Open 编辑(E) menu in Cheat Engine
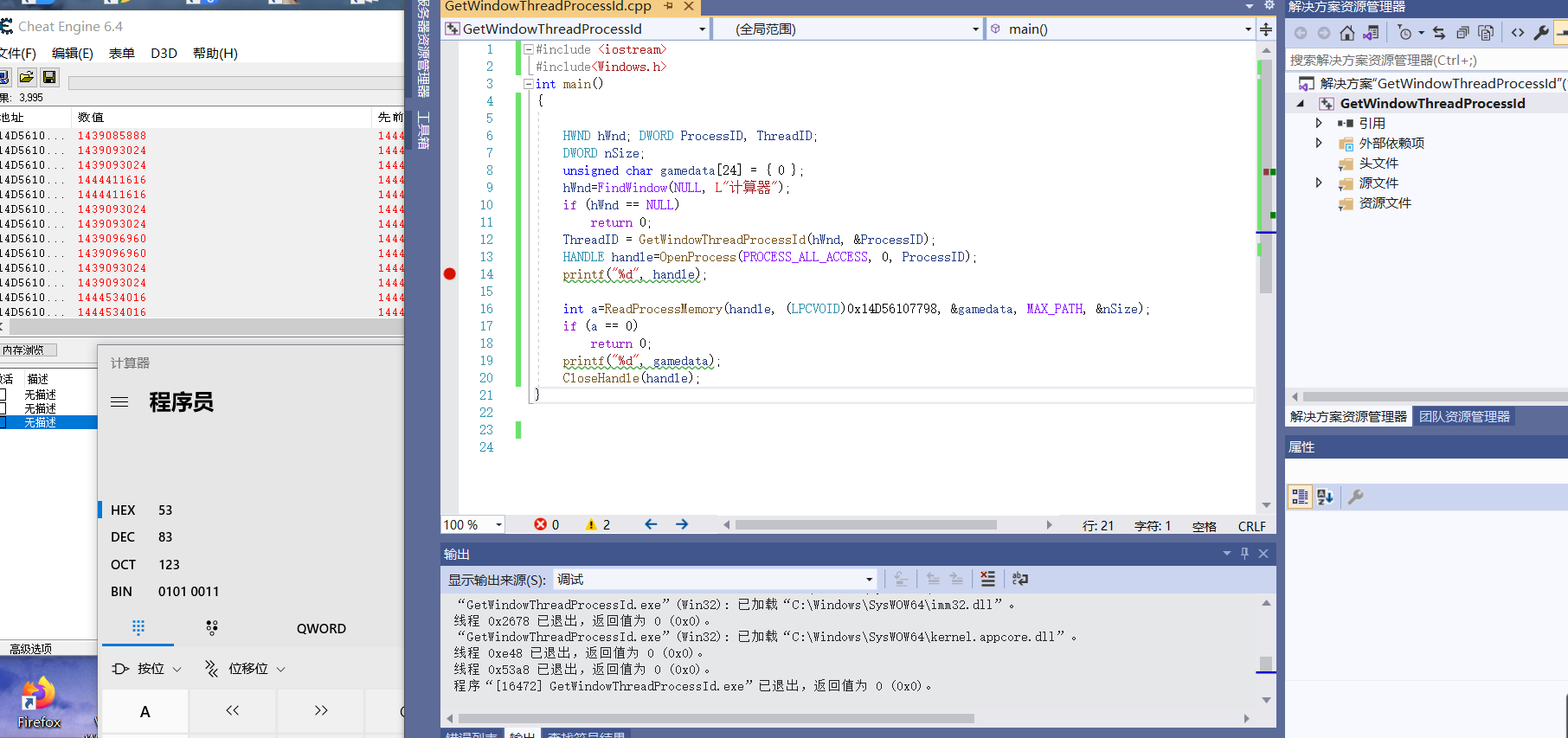This screenshot has width=1568, height=738. [x=73, y=54]
